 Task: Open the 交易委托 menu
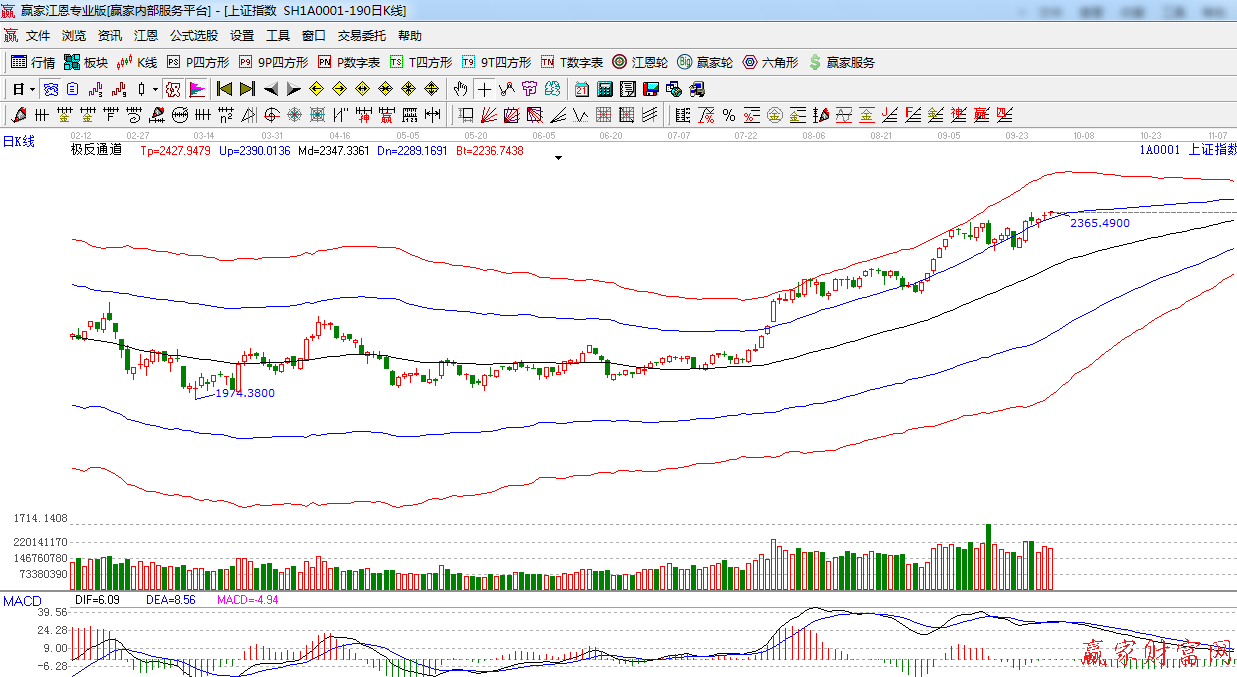coord(361,35)
